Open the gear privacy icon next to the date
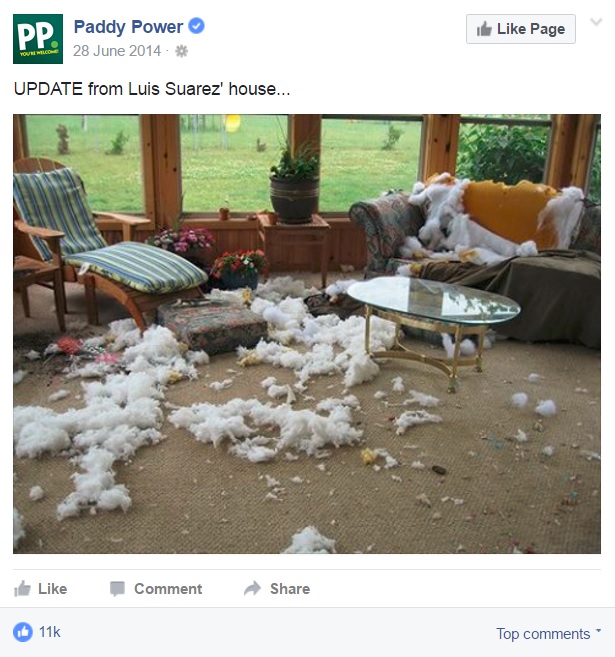The image size is (615, 657). [181, 51]
